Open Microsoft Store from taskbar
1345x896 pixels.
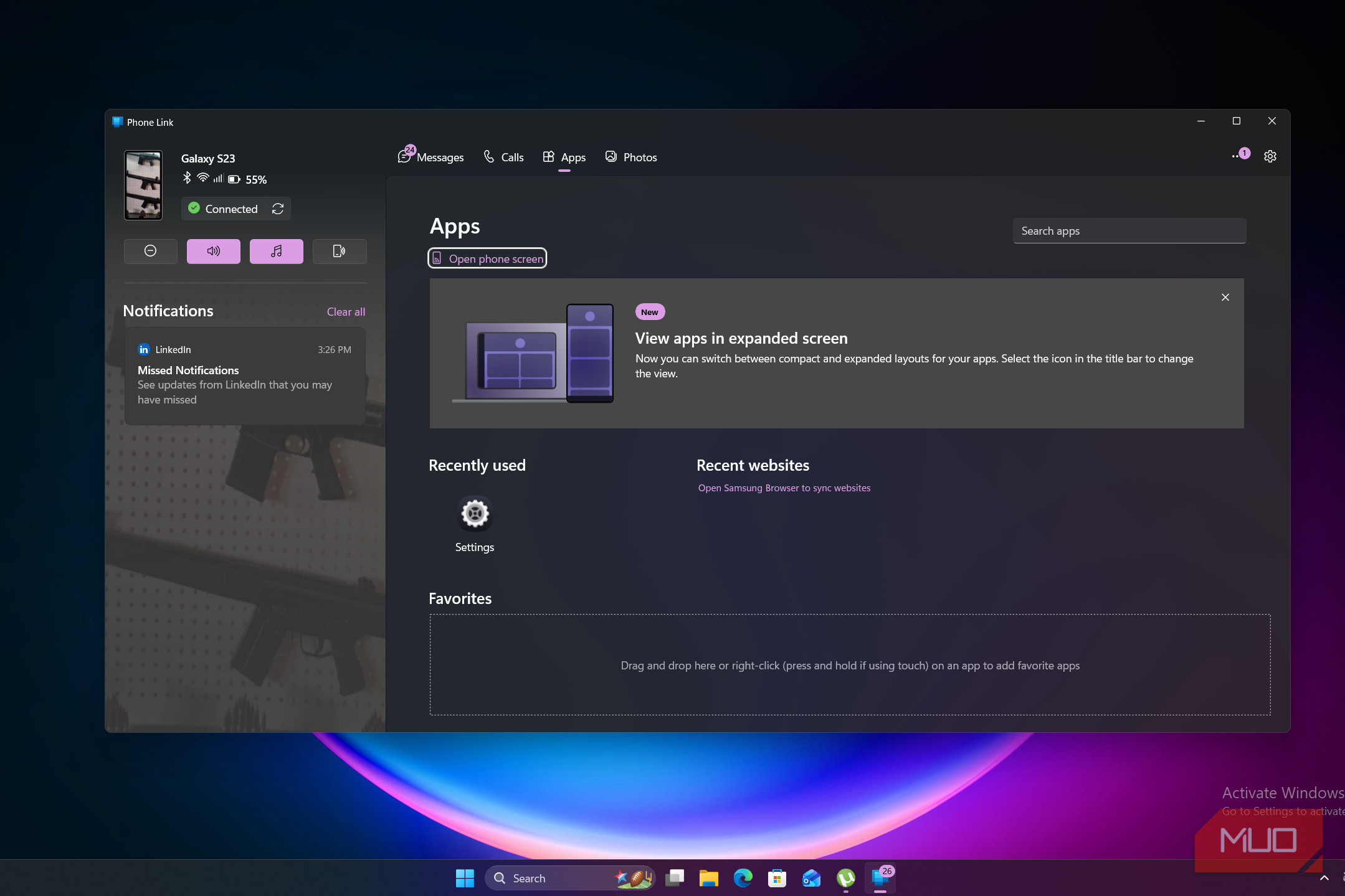[777, 878]
